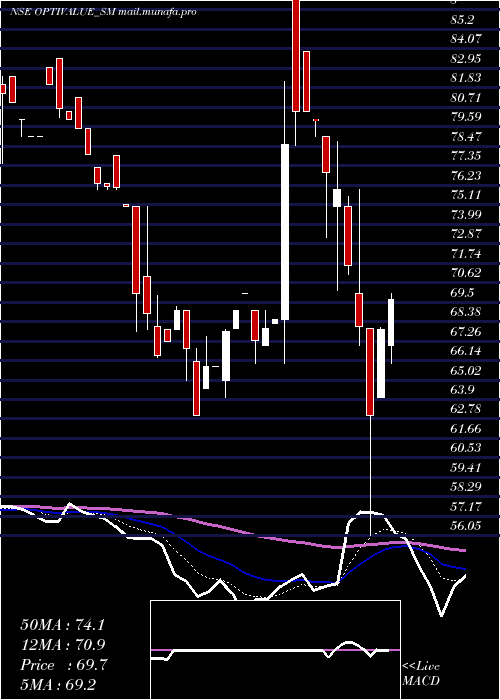Click the 81.83 price axis label
The height and width of the screenshot is (700, 500).
click(467, 78)
